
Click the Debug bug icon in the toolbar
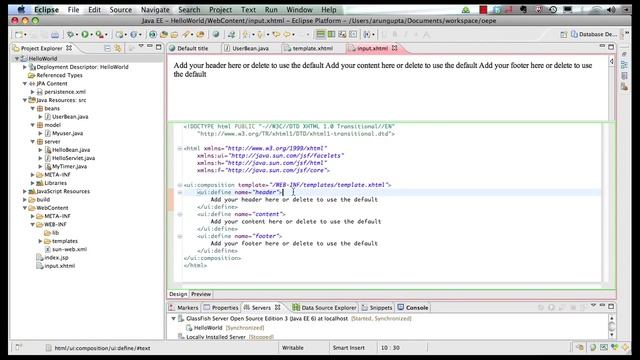(x=71, y=35)
